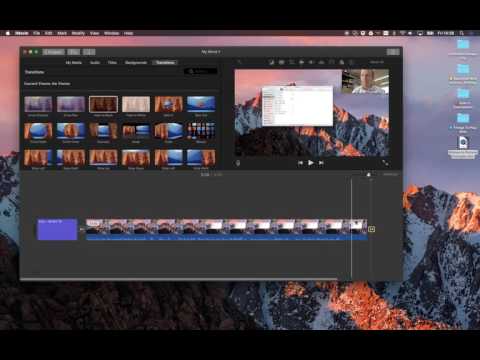Click the import media arrow button
This screenshot has height=360, width=480.
click(x=89, y=52)
